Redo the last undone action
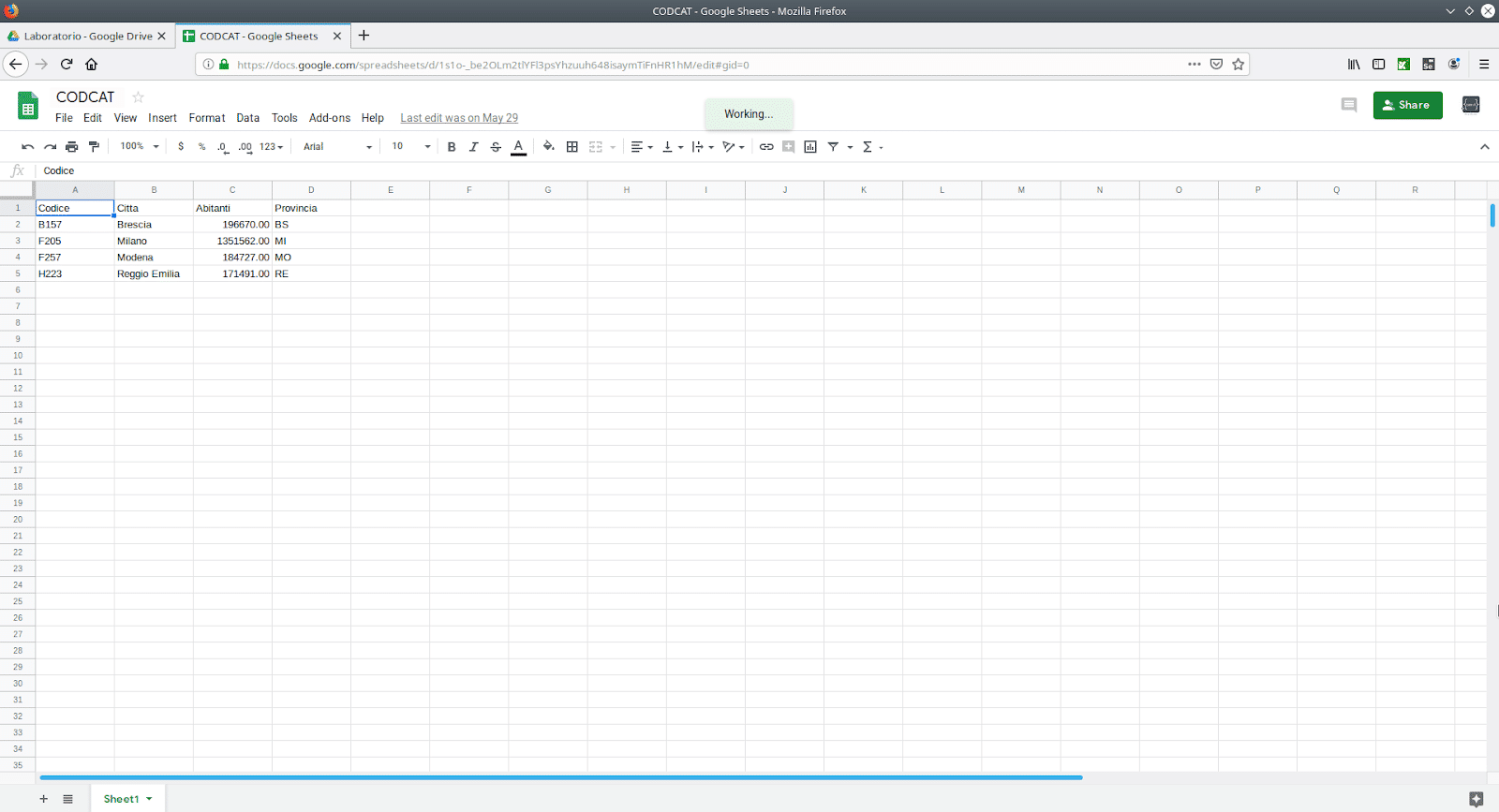 coord(50,147)
